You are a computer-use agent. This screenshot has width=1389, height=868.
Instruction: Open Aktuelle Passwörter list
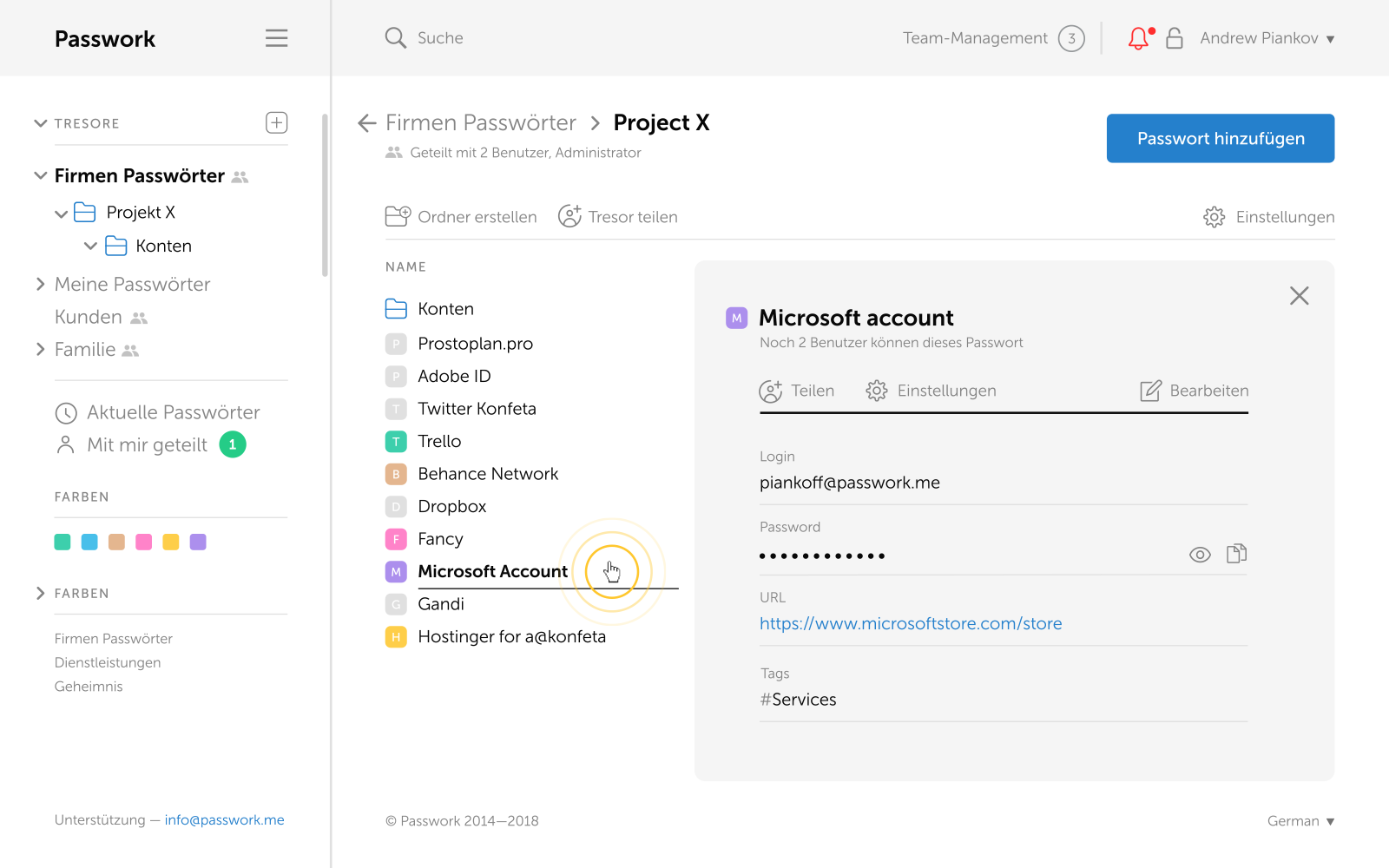coord(174,413)
